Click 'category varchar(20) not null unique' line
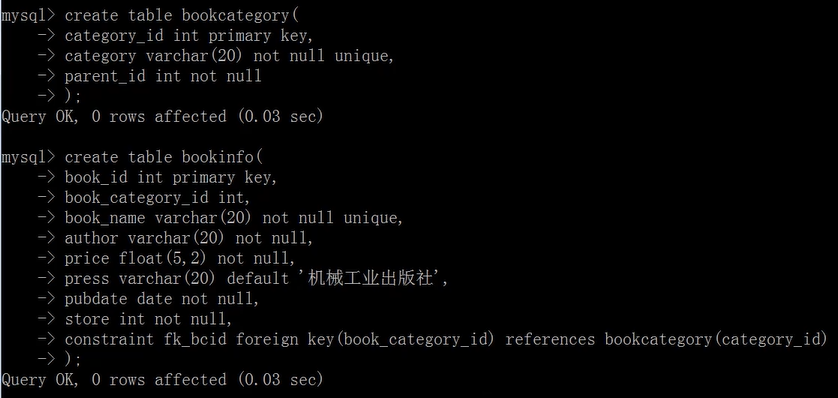838x398 pixels. [x=229, y=56]
